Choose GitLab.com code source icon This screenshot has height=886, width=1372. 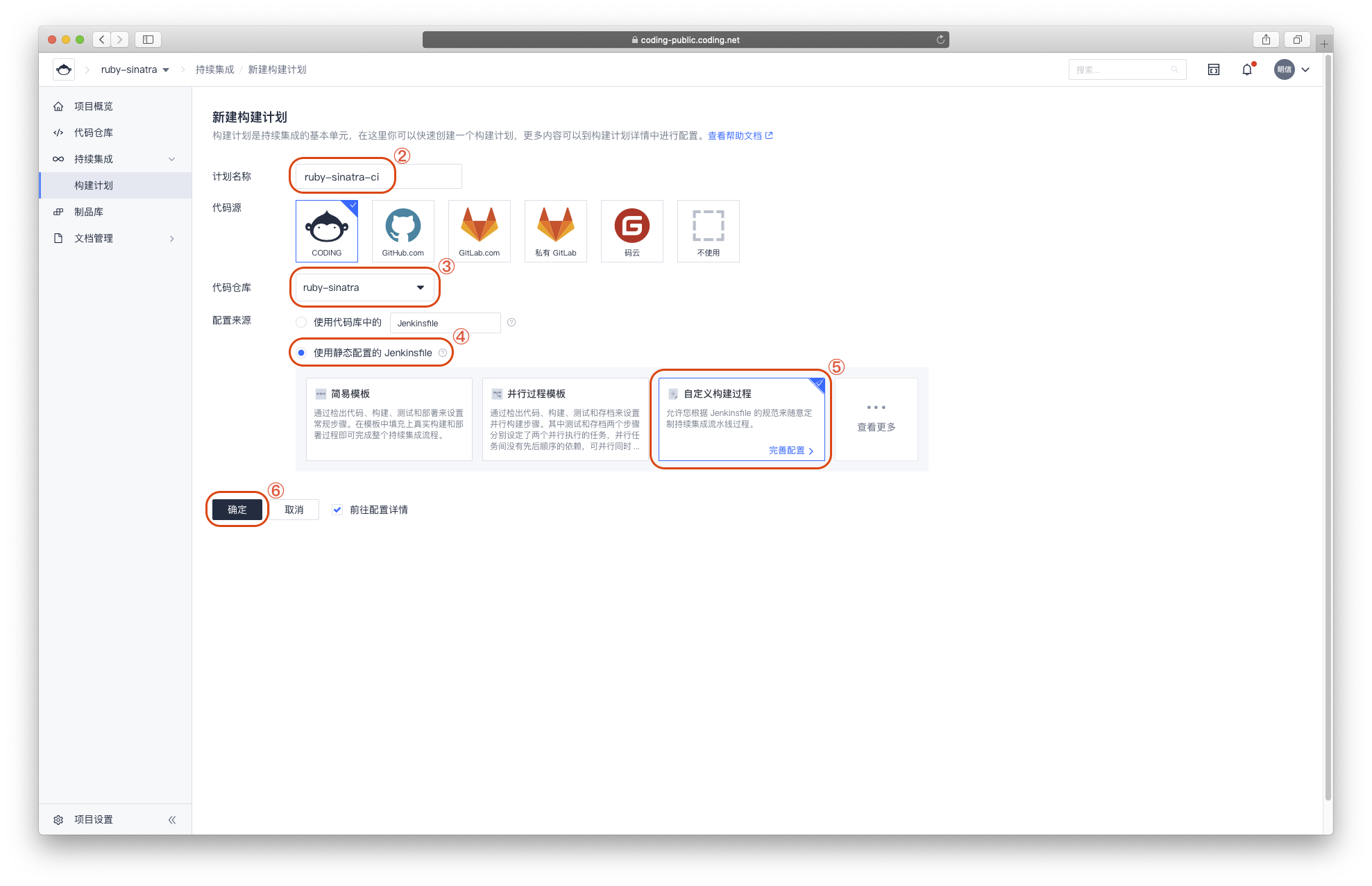click(x=479, y=231)
